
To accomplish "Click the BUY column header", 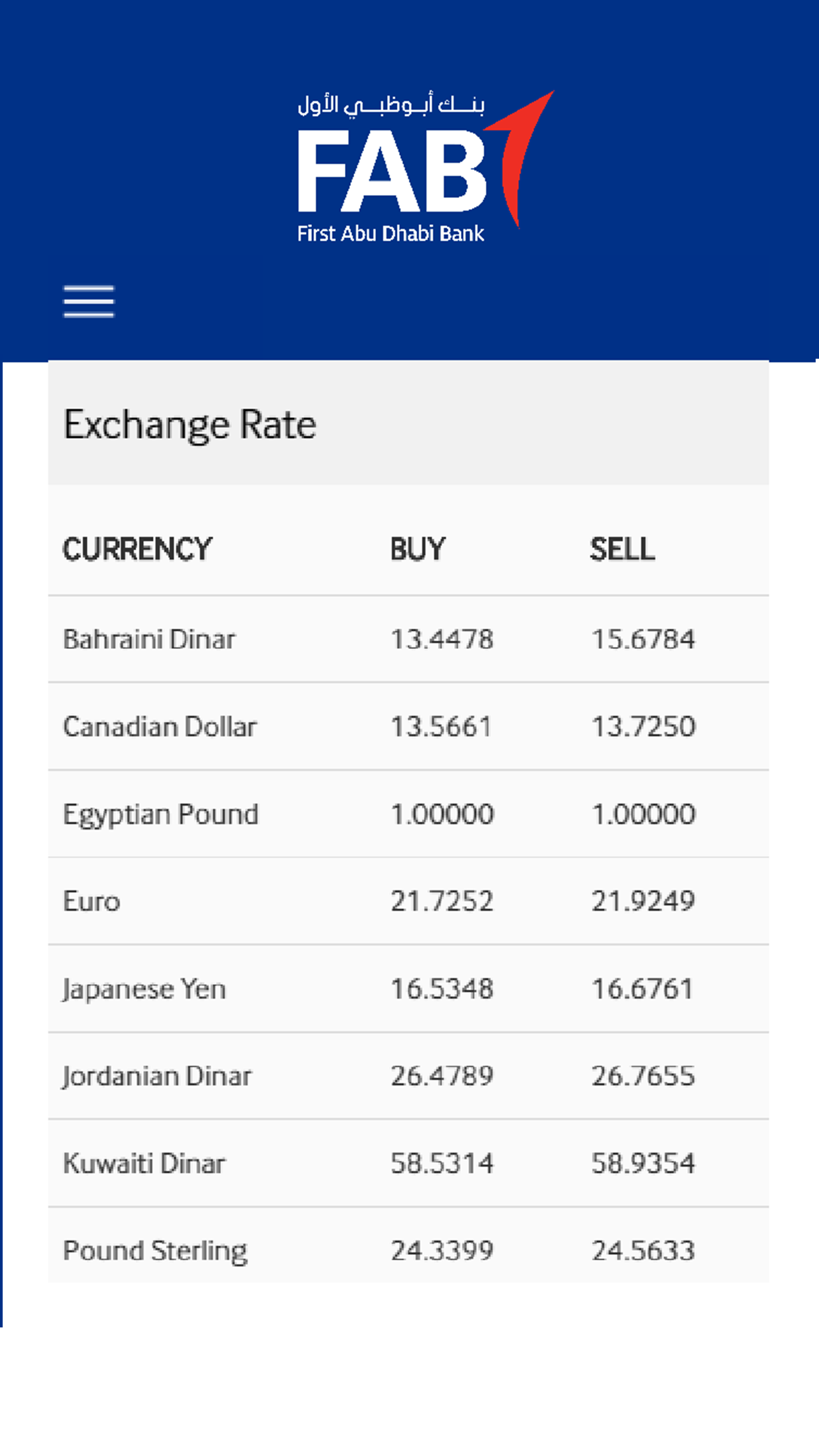I will [x=417, y=549].
